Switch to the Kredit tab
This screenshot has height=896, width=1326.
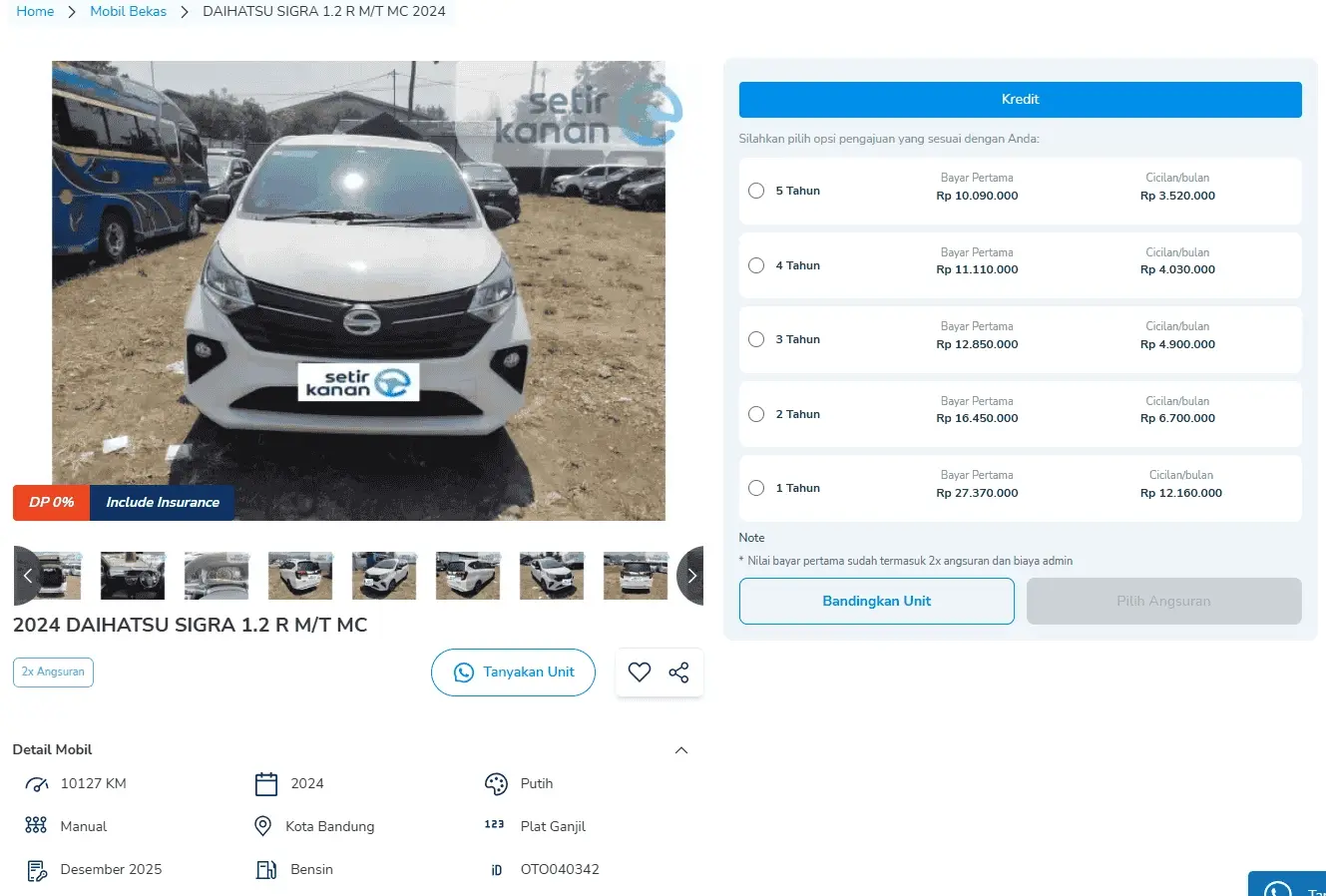pos(1020,100)
